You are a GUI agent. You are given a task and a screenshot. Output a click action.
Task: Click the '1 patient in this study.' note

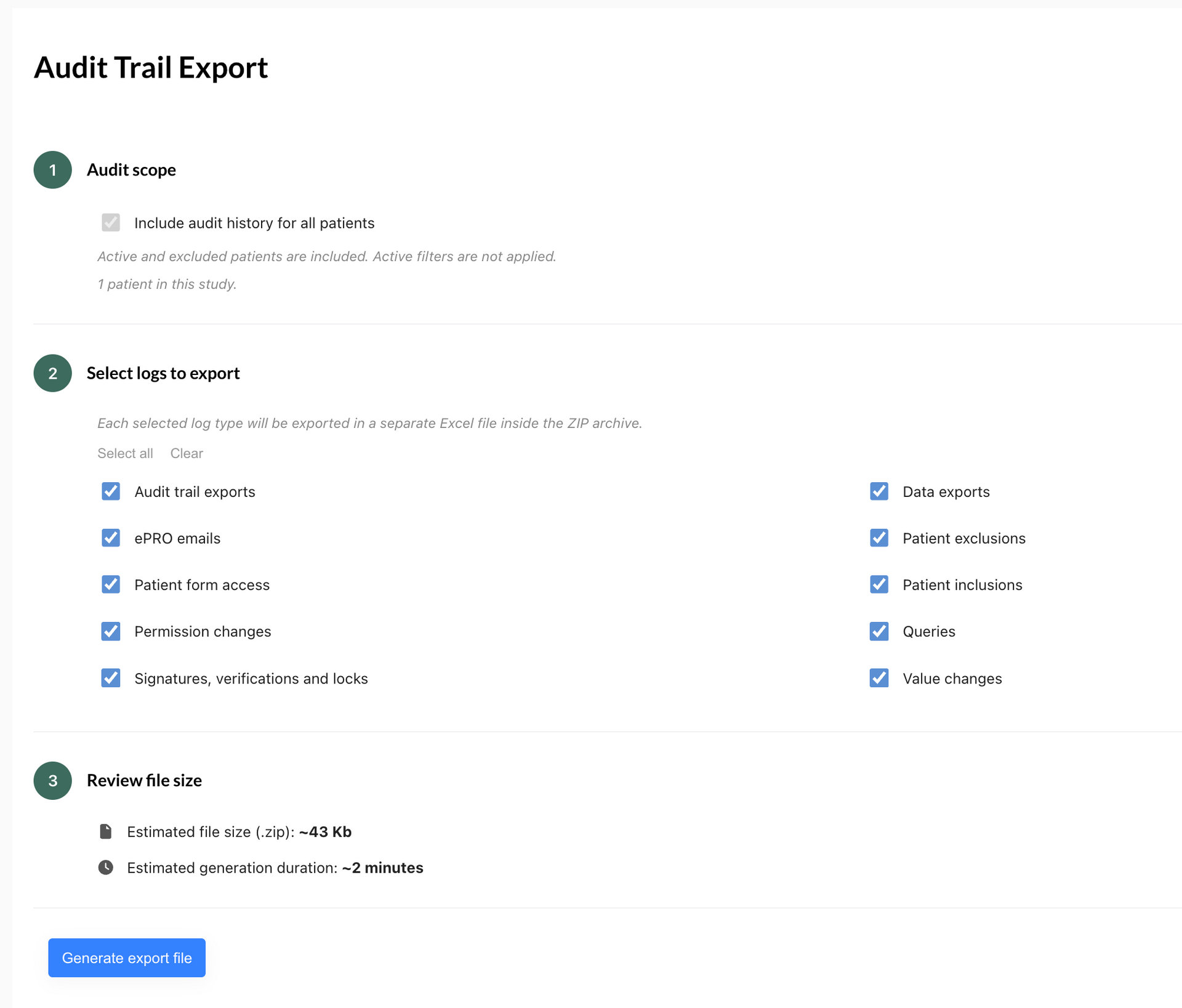(167, 284)
